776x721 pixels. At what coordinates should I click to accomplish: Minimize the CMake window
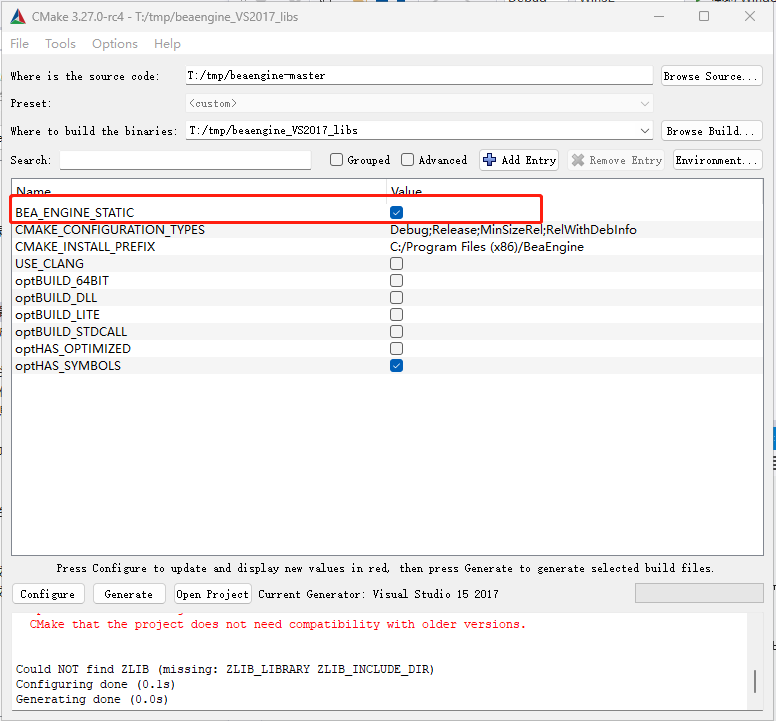click(657, 17)
